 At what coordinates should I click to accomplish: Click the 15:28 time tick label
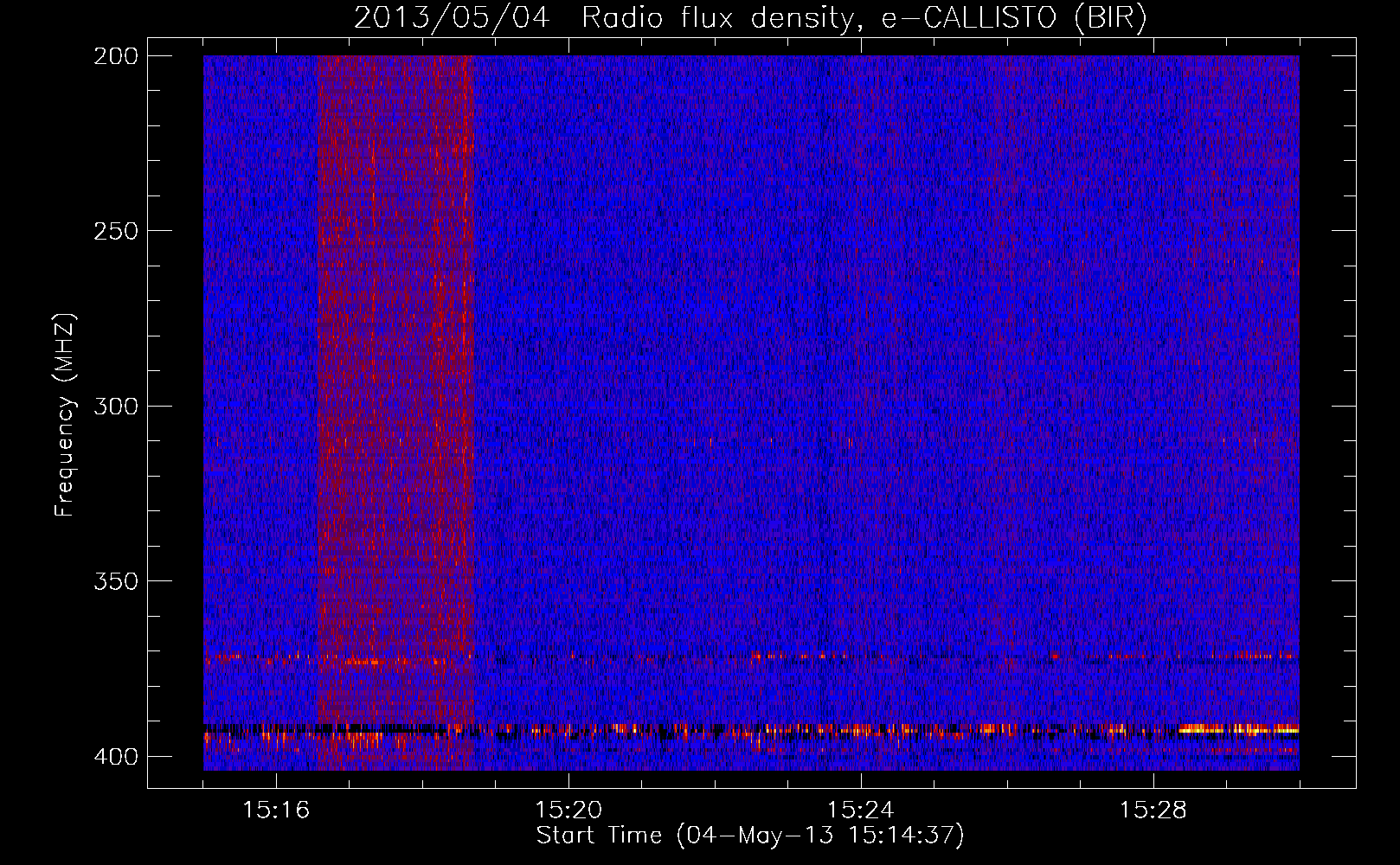click(x=1153, y=810)
